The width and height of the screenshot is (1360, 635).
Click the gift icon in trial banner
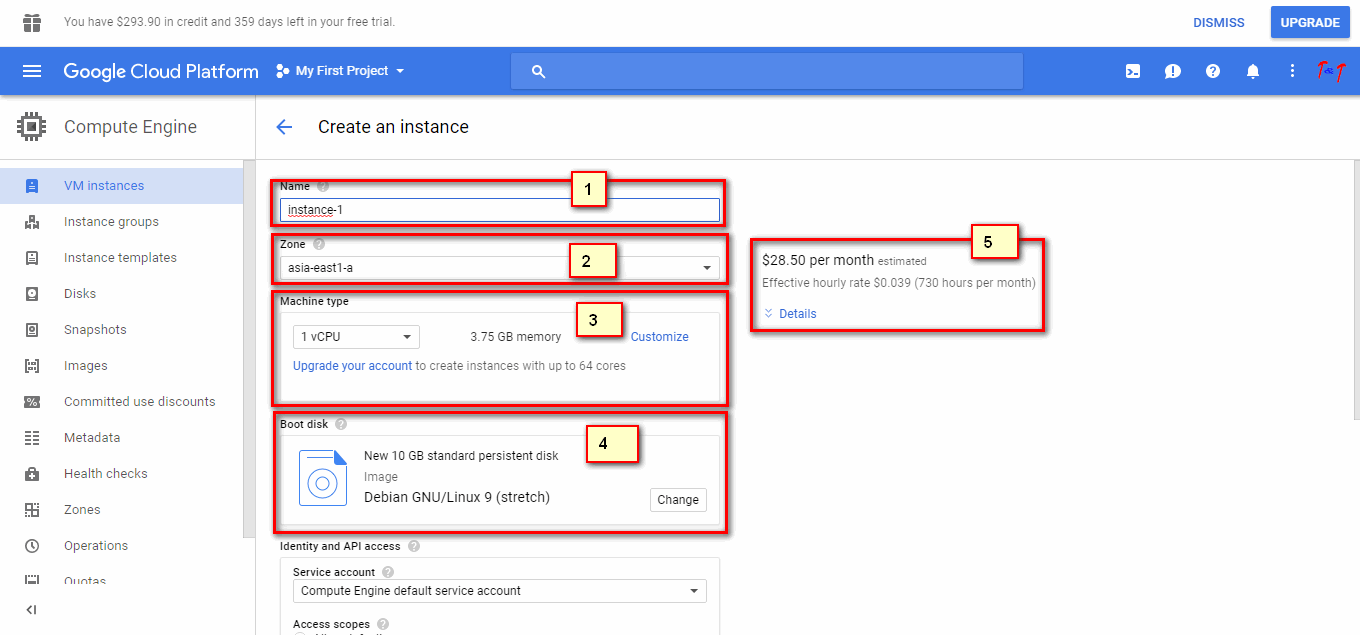coord(32,22)
